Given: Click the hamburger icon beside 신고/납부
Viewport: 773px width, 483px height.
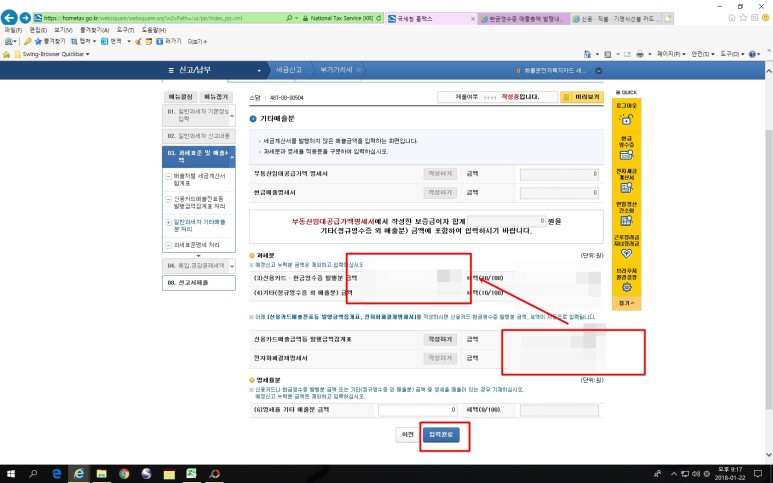Looking at the screenshot, I should point(171,70).
